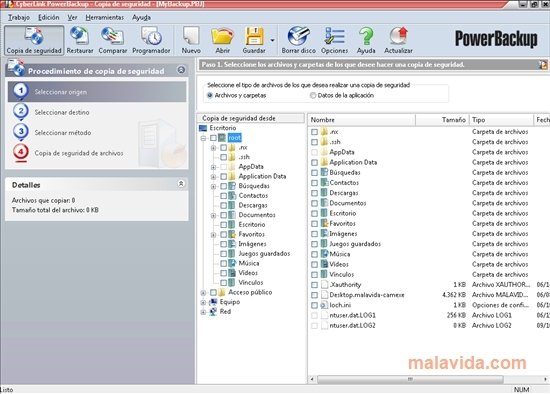Image resolution: width=550 pixels, height=394 pixels.
Task: Click the Actualizar upgrade icon
Action: 398,40
